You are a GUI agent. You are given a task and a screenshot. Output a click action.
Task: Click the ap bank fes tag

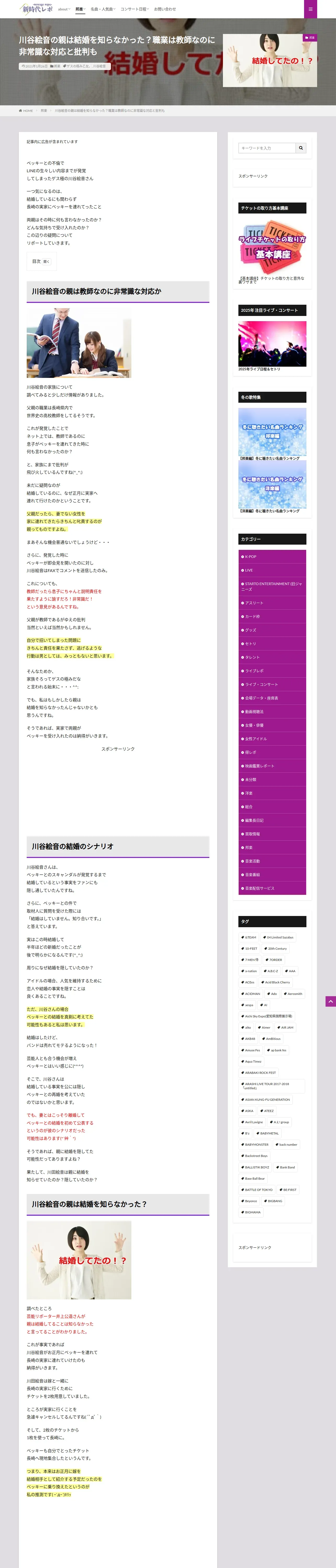(276, 1050)
